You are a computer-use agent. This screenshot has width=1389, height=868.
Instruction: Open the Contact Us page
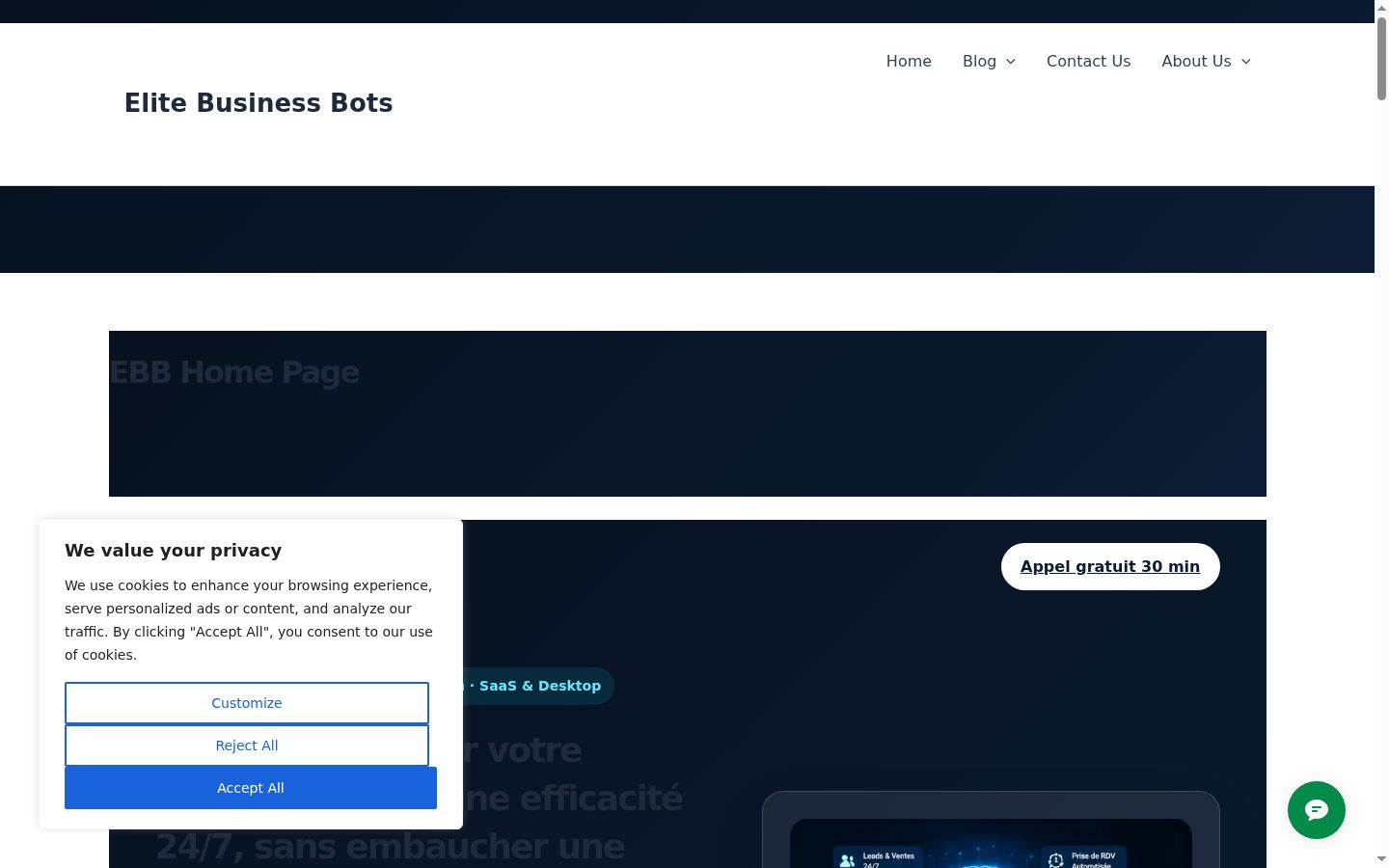coord(1088,61)
